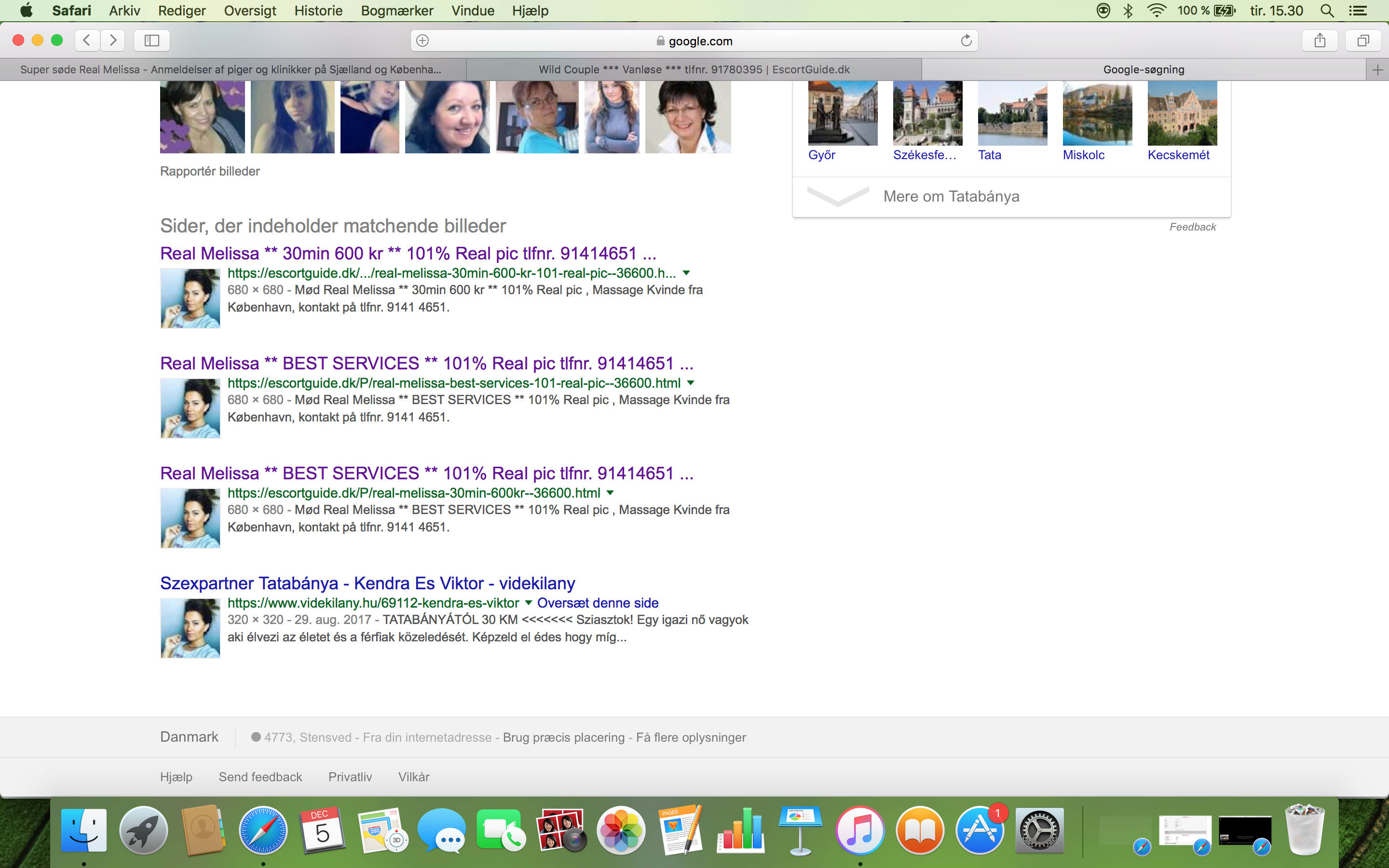Image resolution: width=1389 pixels, height=868 pixels.
Task: Open Trash from the Dock
Action: tap(1305, 830)
